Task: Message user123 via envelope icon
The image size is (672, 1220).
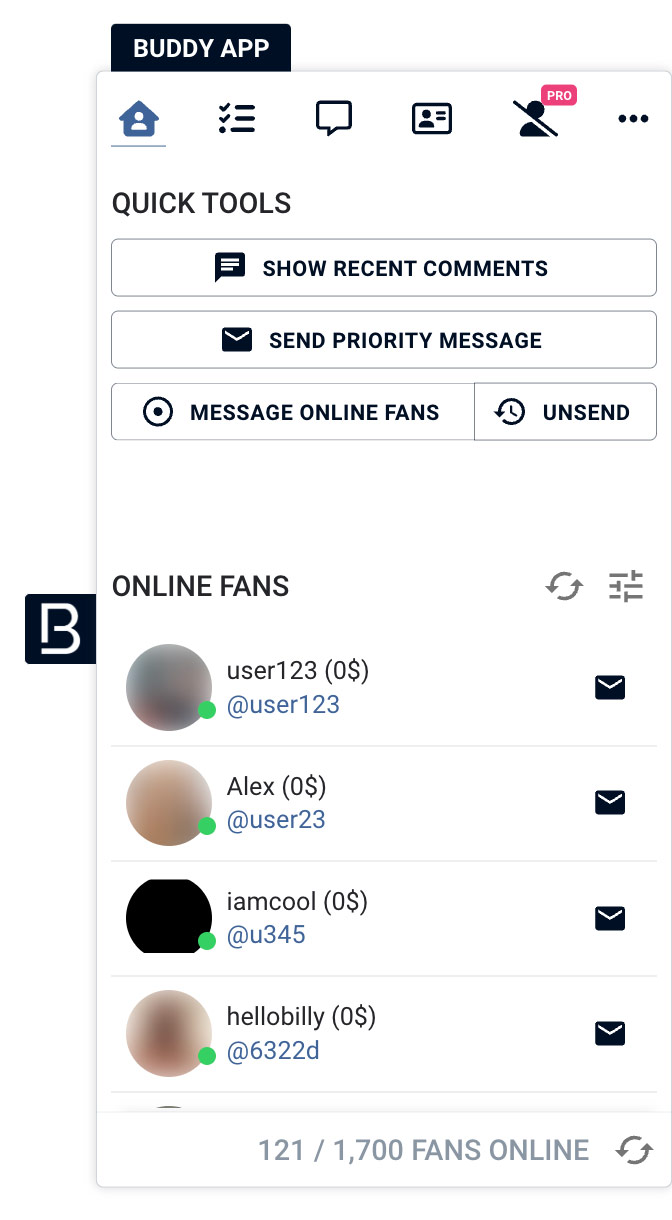Action: pos(610,687)
